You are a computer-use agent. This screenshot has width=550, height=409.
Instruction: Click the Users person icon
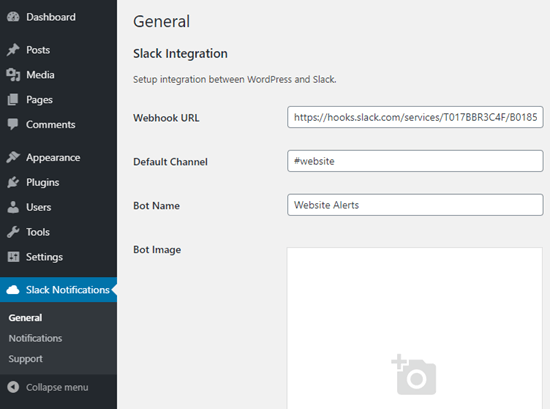tap(13, 207)
